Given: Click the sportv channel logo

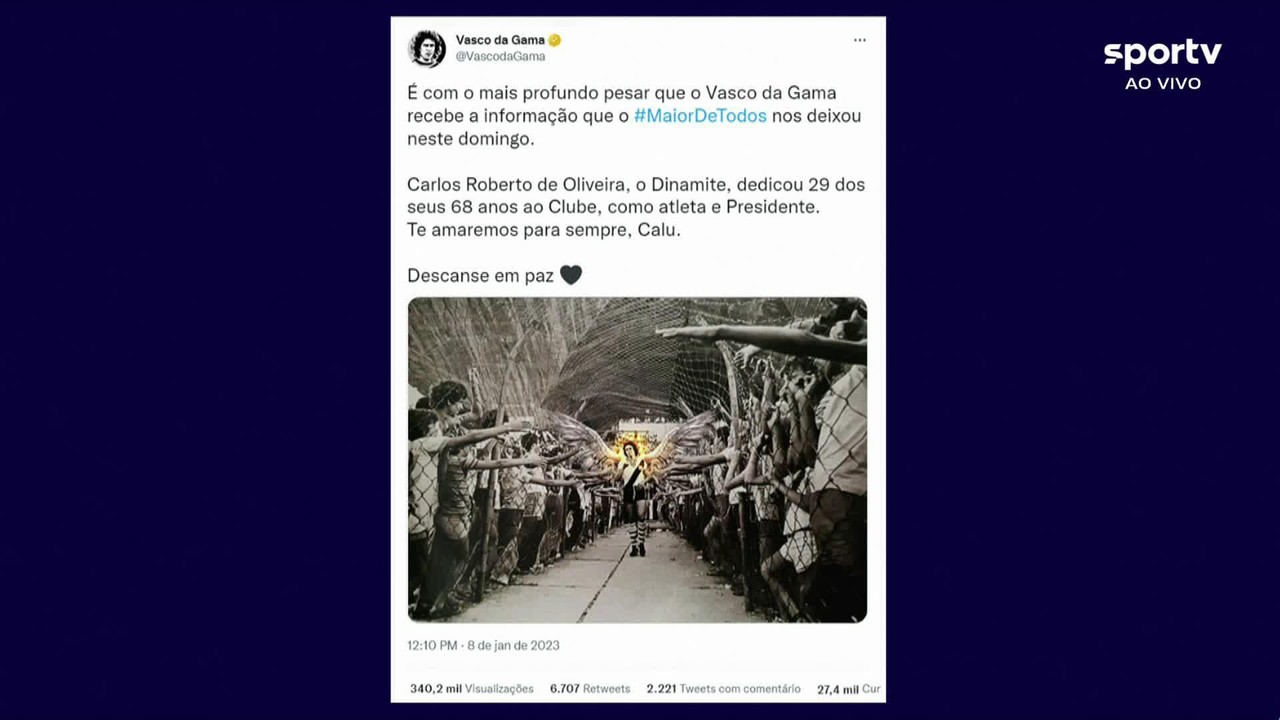Looking at the screenshot, I should tap(1162, 53).
